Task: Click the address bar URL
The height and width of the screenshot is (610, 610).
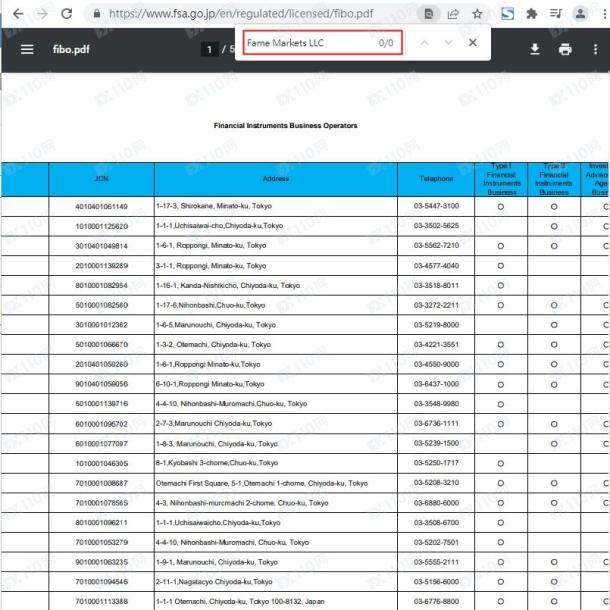Action: (x=241, y=14)
